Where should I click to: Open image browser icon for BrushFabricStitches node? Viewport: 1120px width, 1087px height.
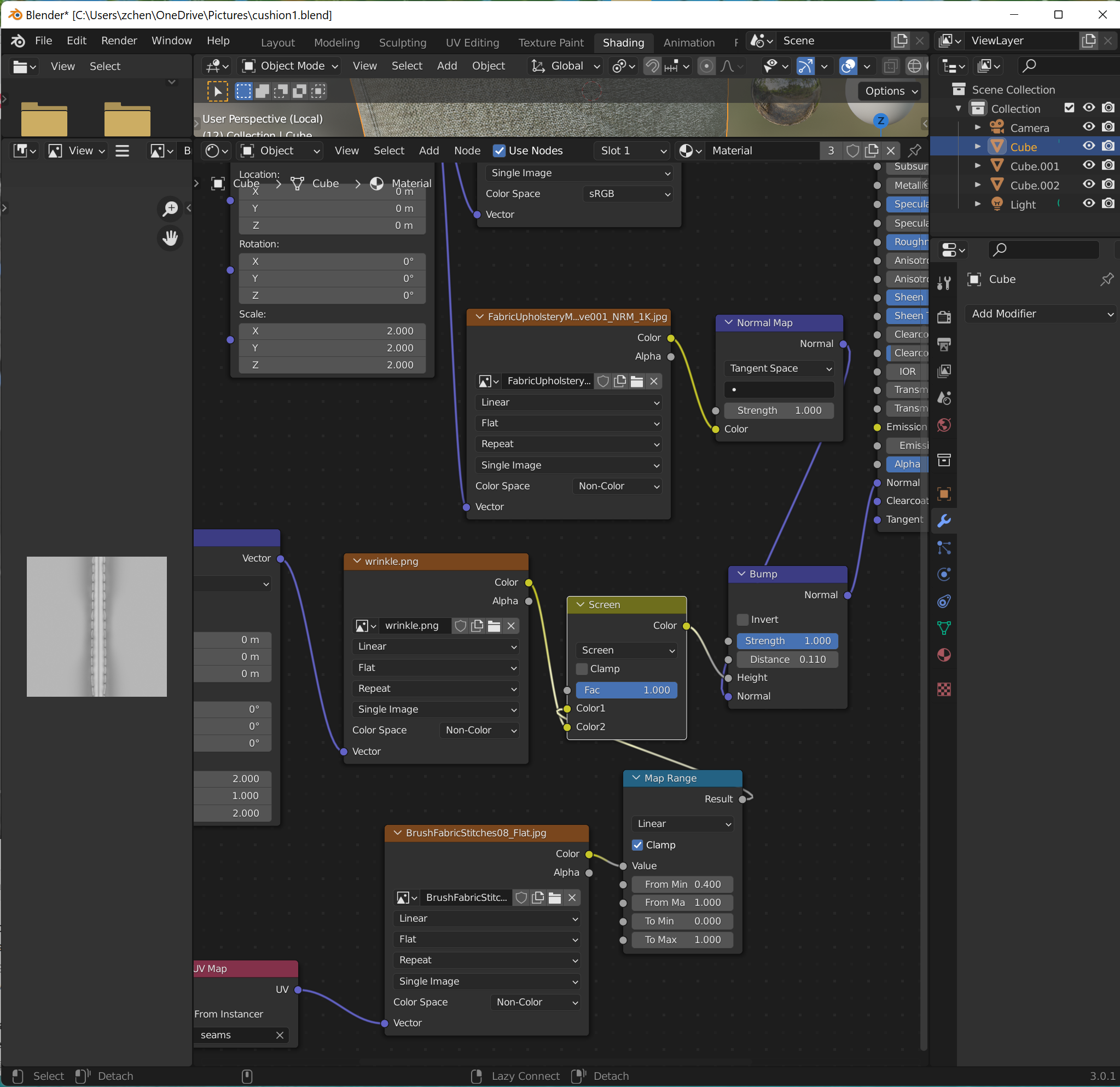407,898
